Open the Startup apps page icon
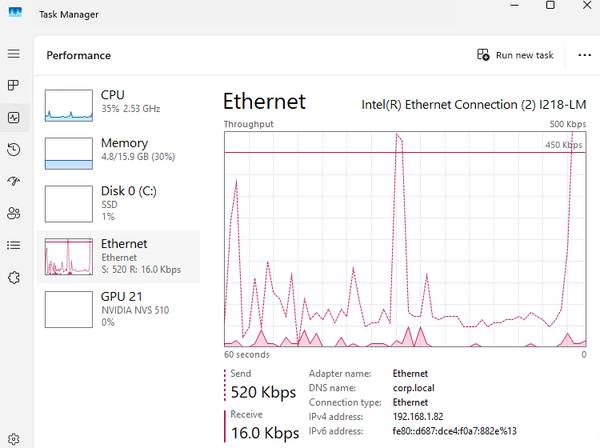 click(14, 181)
